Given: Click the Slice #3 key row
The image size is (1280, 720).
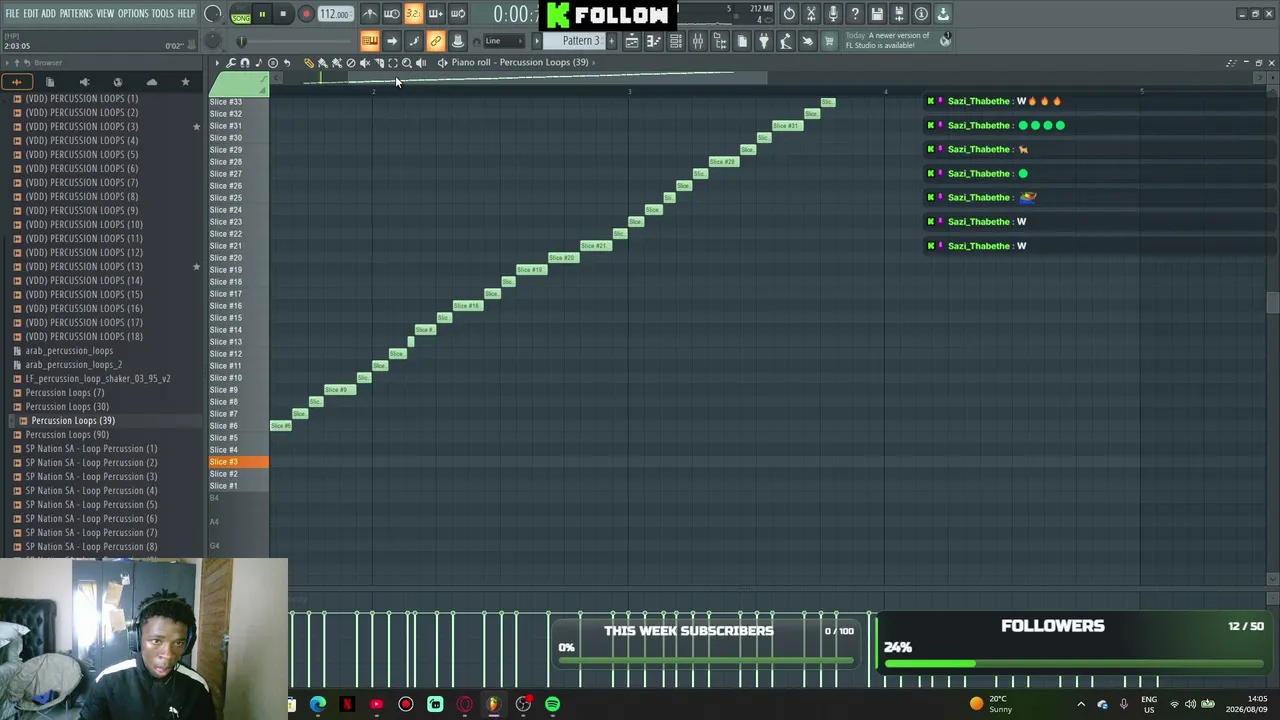Looking at the screenshot, I should tap(239, 462).
